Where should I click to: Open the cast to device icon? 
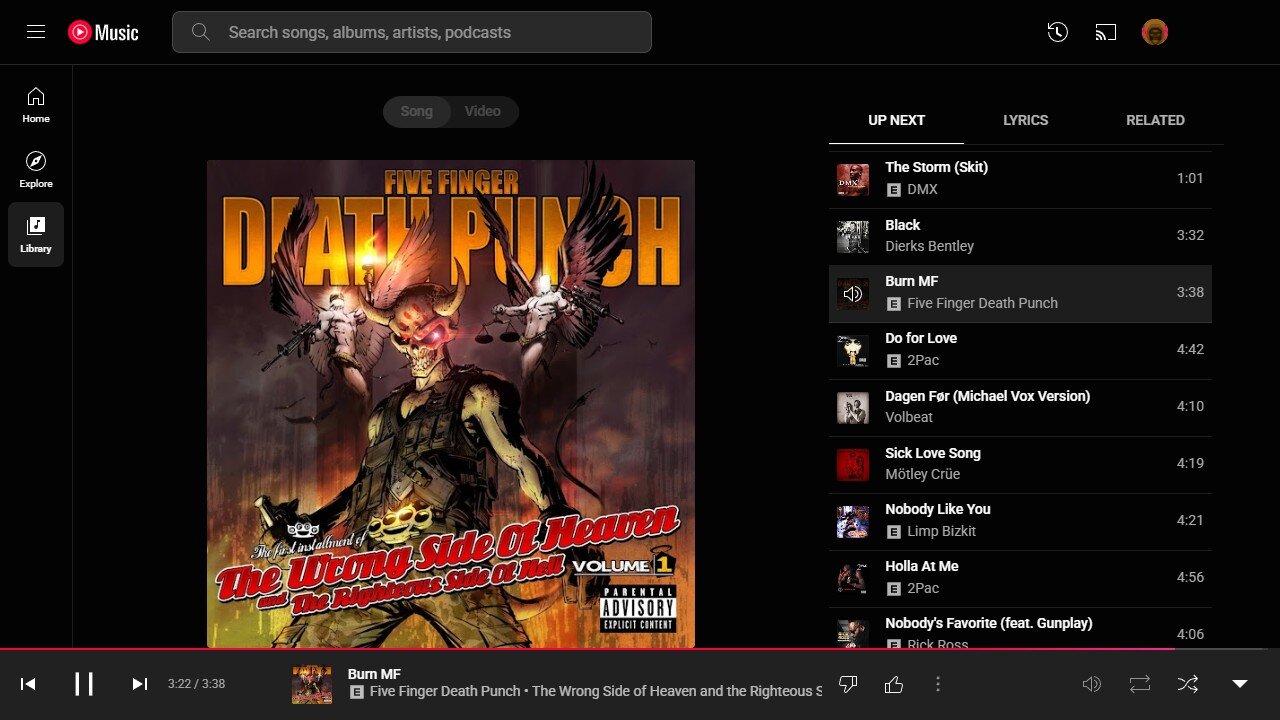coord(1106,32)
